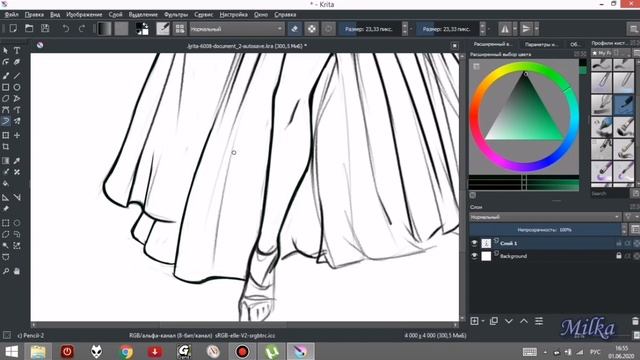
Task: Select the Rectangular Selection tool
Action: point(6,223)
